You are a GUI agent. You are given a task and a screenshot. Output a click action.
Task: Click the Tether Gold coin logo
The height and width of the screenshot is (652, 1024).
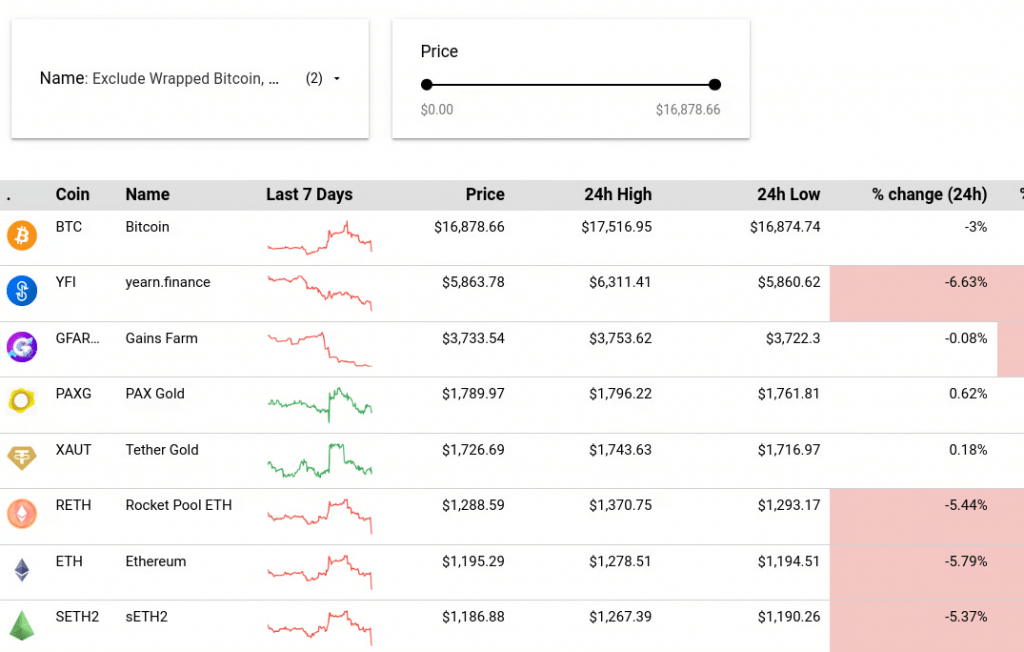click(x=22, y=458)
